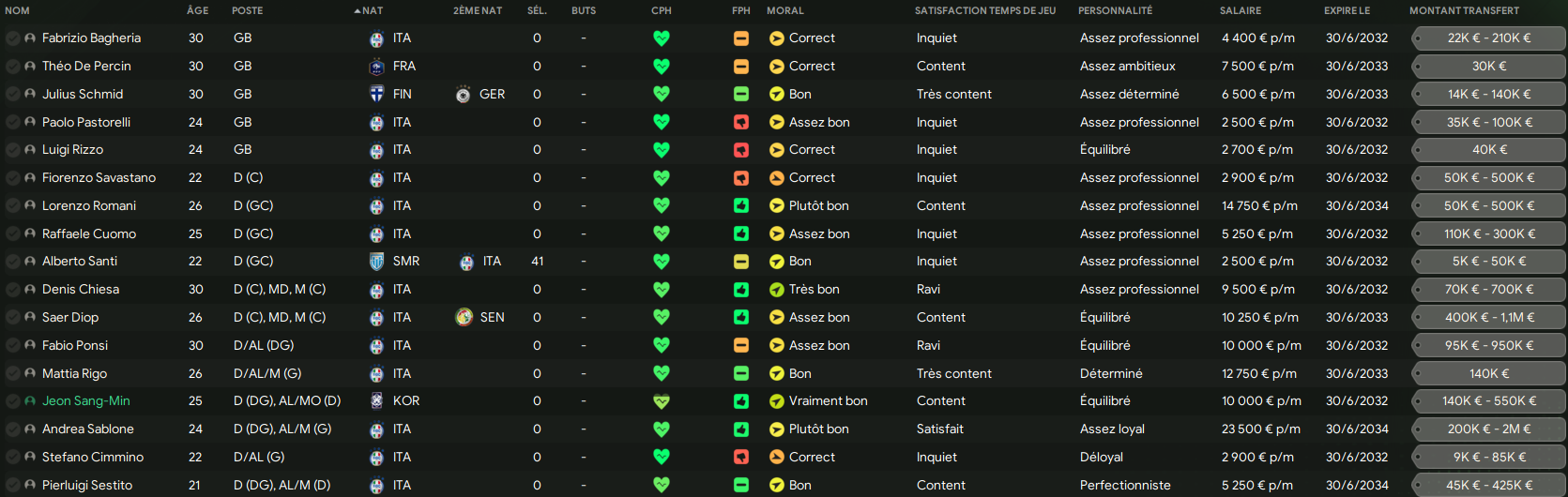Click the 140K € transfer value of Mattia Rigo

[x=1489, y=374]
